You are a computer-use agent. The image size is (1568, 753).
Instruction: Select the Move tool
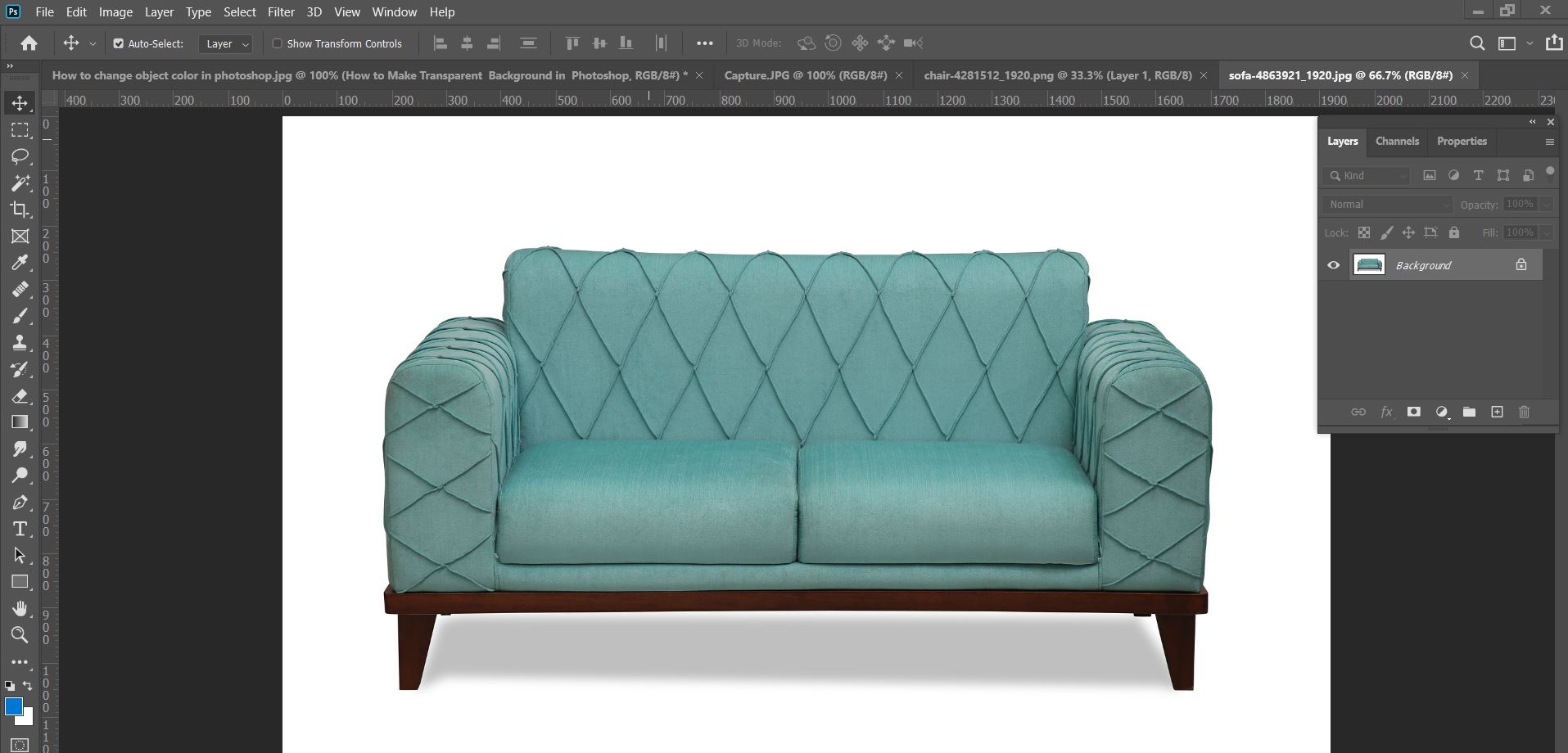[20, 102]
